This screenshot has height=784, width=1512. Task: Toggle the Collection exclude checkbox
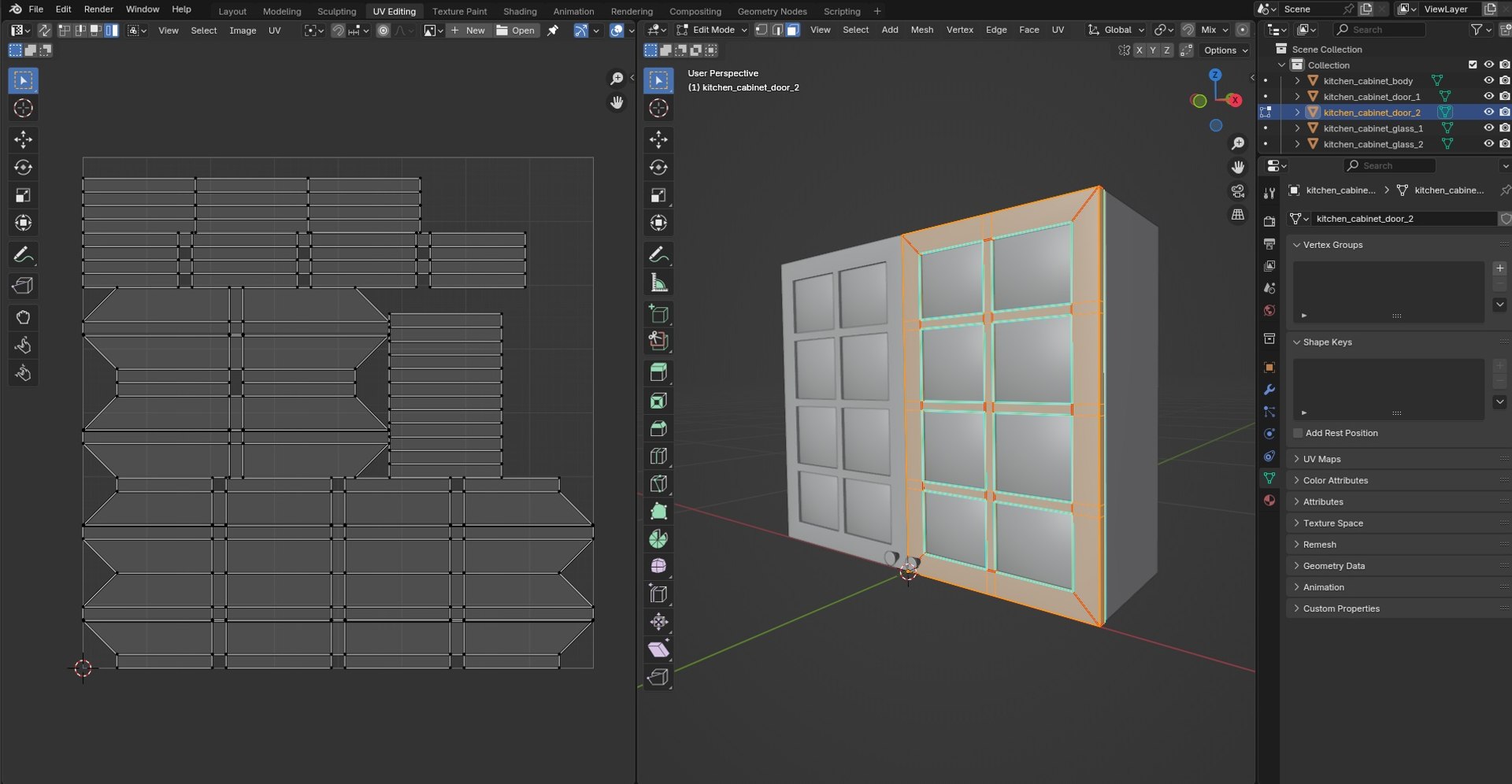(x=1473, y=65)
